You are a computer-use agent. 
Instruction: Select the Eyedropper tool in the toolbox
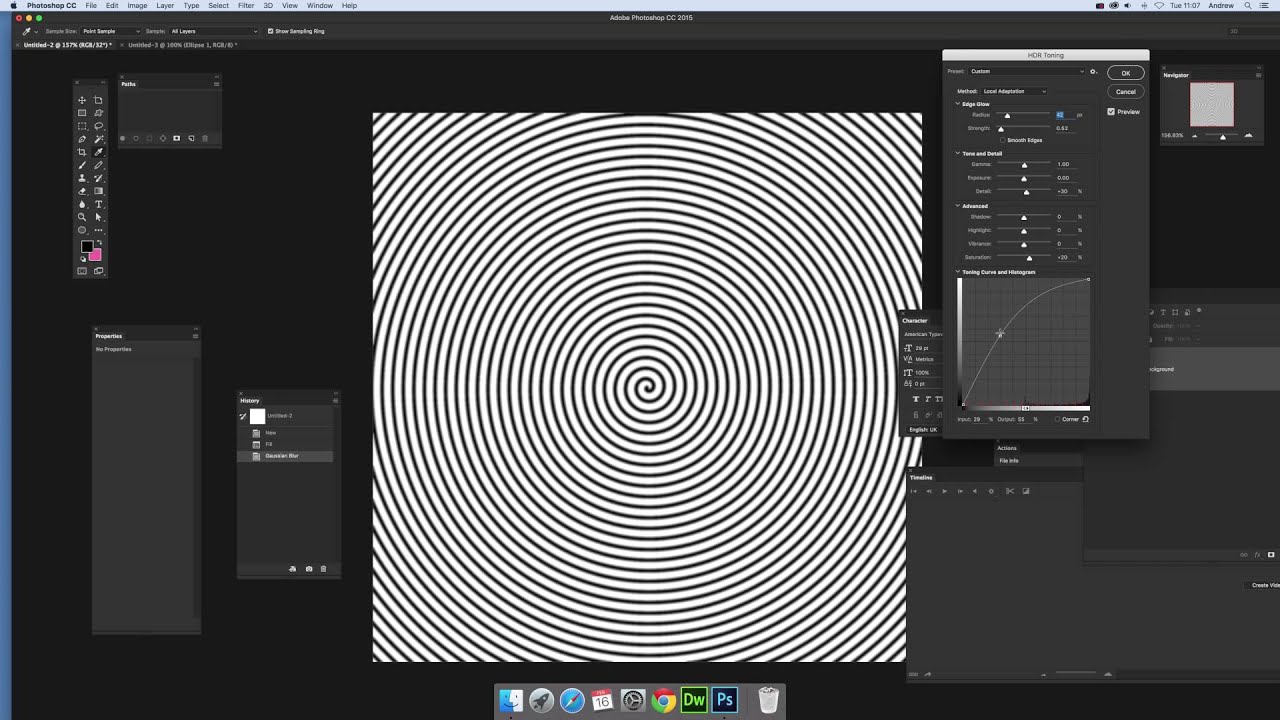click(98, 152)
